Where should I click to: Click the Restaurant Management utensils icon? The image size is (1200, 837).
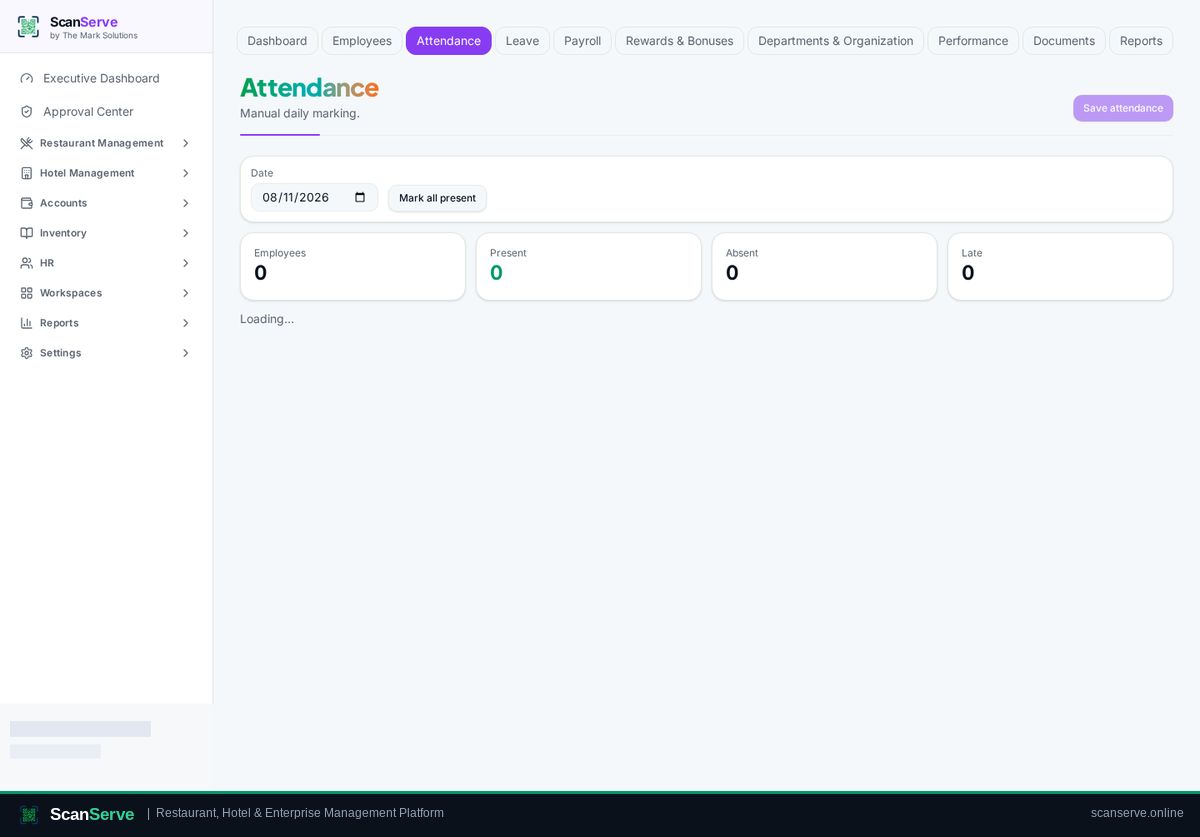(x=27, y=143)
